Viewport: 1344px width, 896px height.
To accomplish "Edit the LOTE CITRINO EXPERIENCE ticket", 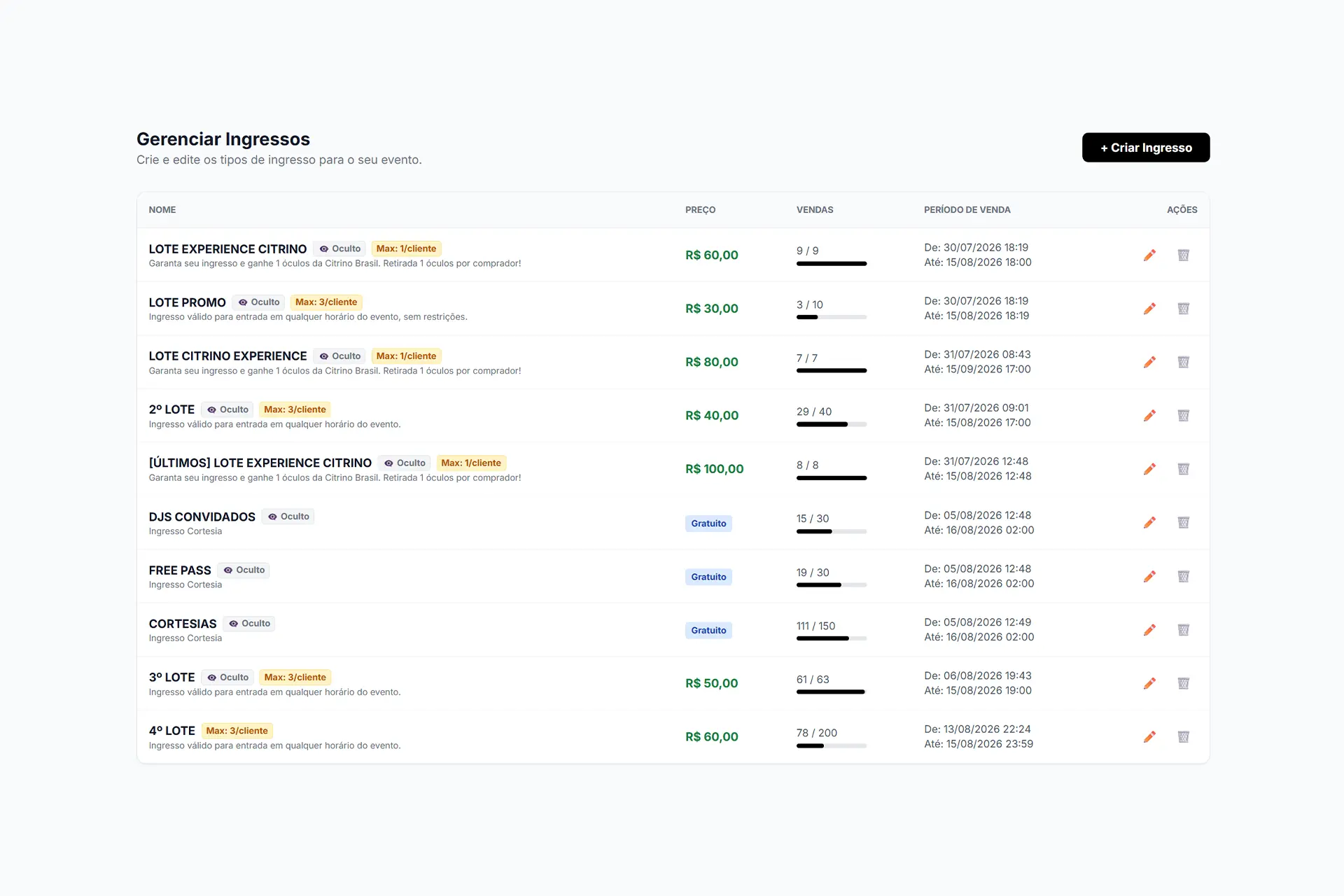I will [1149, 362].
